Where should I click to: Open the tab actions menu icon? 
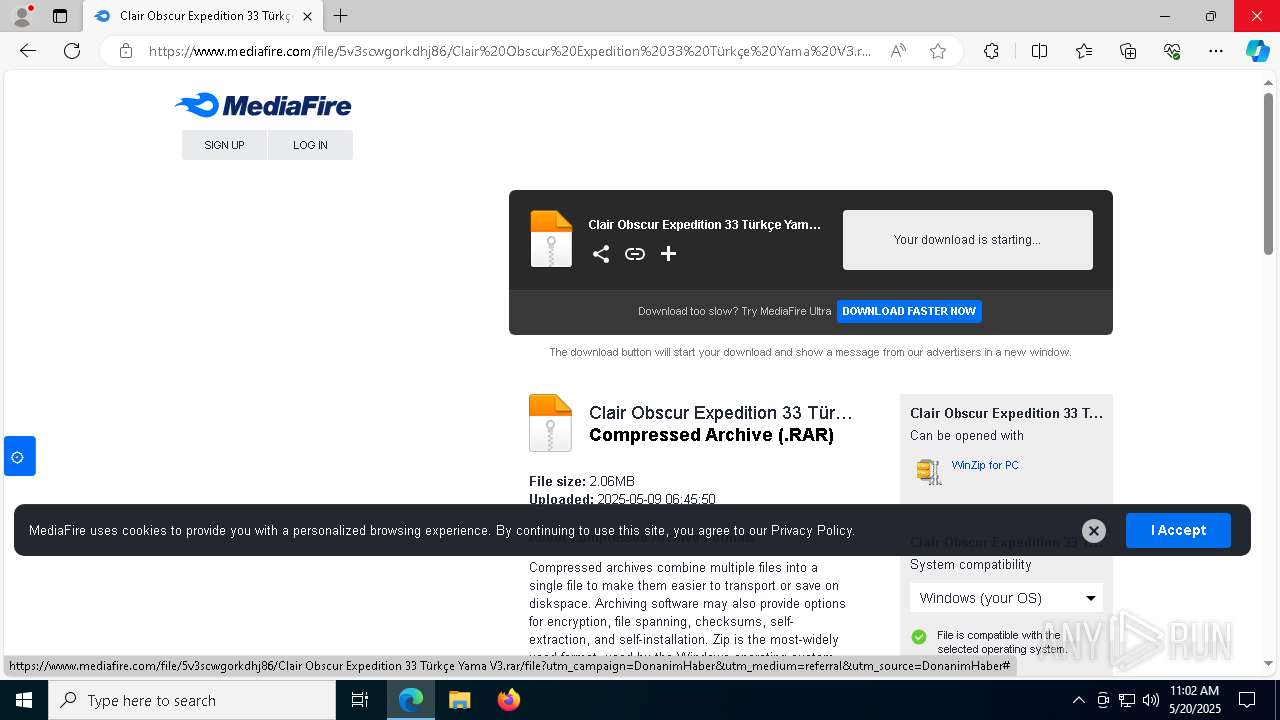coord(60,16)
